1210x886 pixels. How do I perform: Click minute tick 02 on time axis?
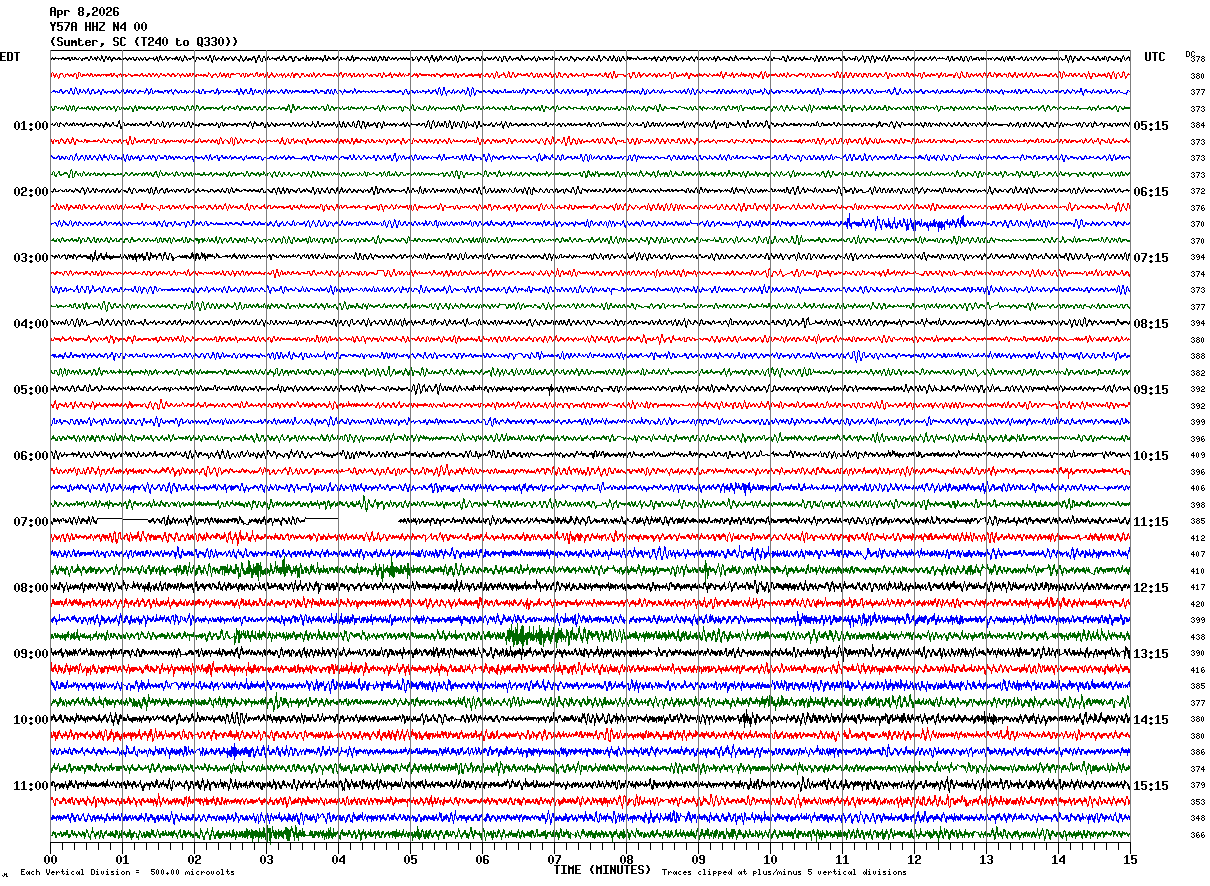tap(194, 859)
